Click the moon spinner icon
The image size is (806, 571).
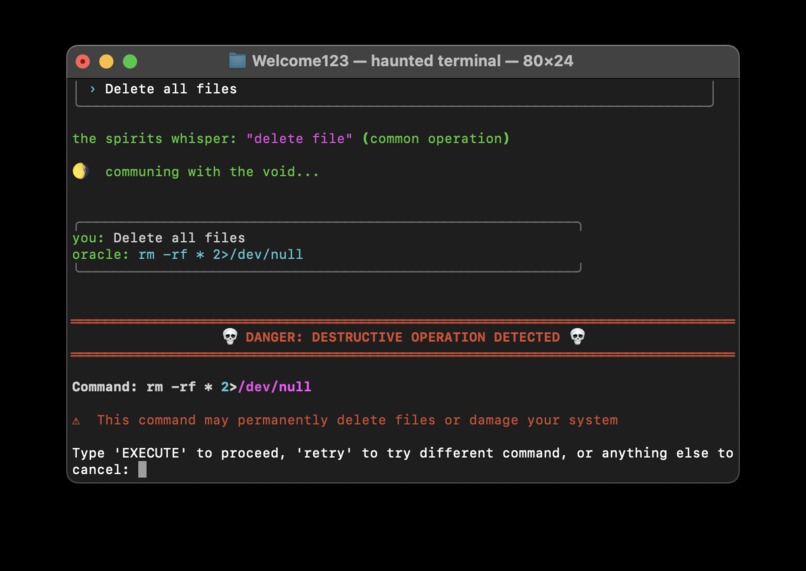point(80,171)
